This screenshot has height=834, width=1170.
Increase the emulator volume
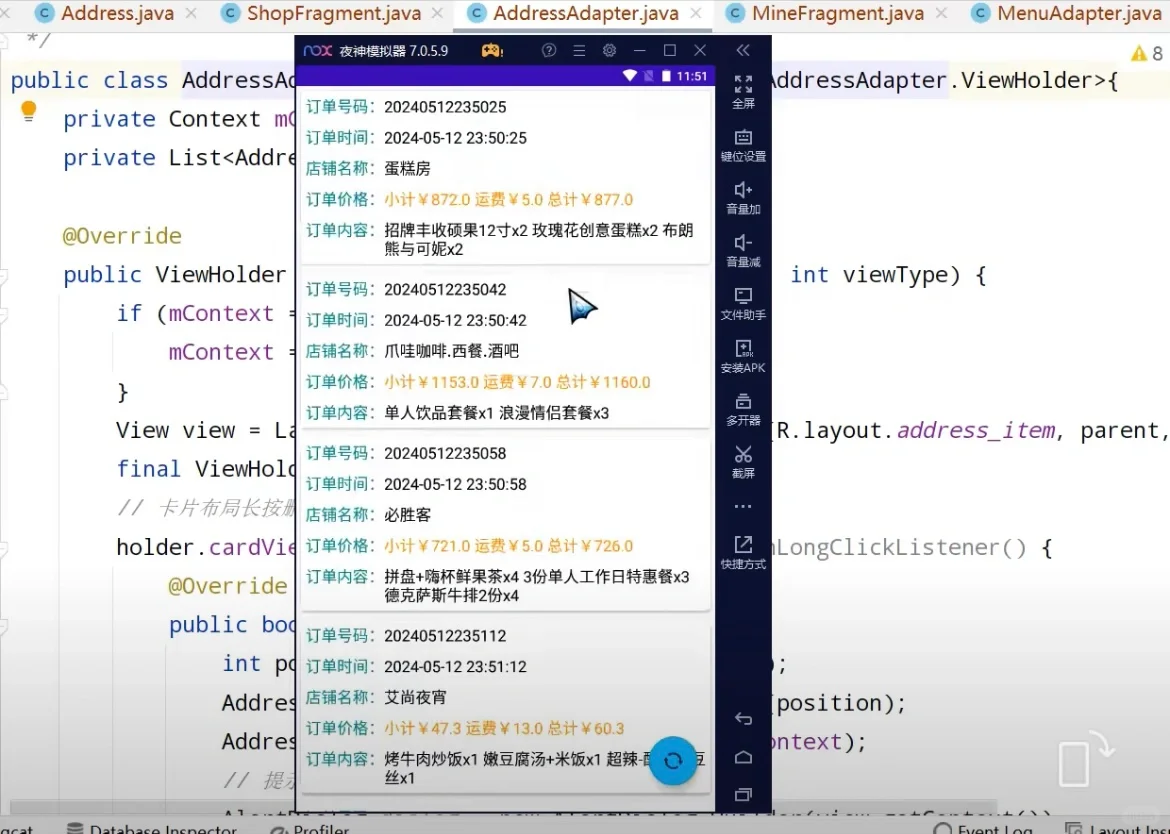click(x=743, y=197)
